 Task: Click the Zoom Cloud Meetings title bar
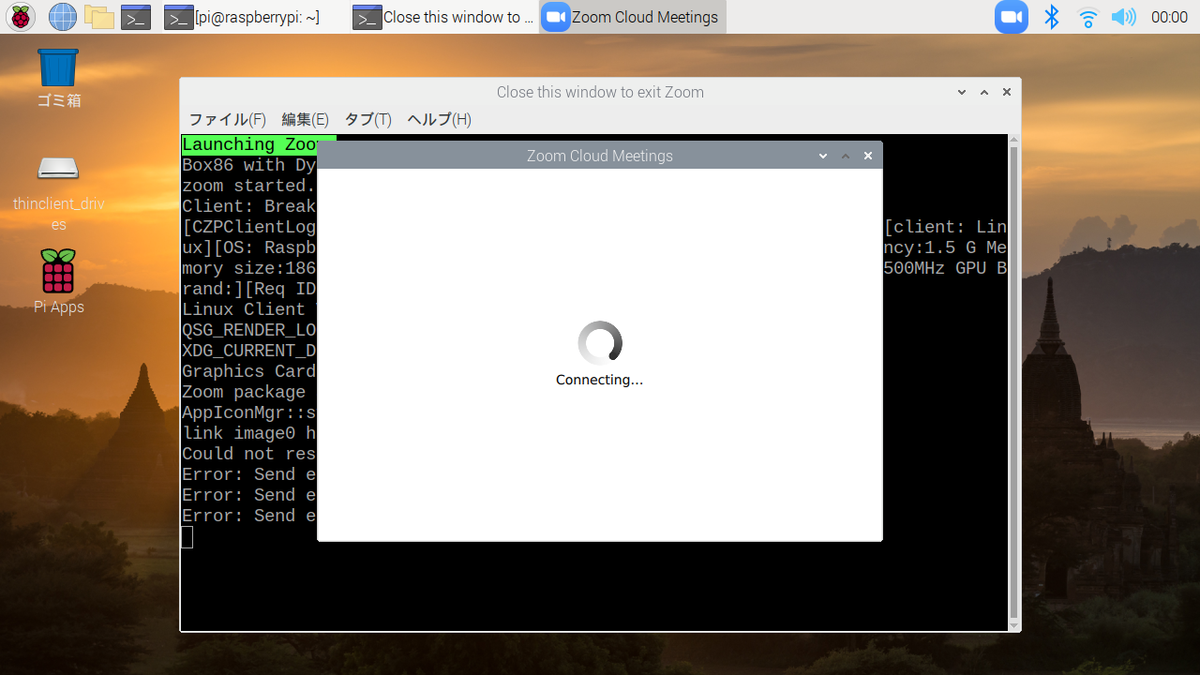click(x=600, y=156)
